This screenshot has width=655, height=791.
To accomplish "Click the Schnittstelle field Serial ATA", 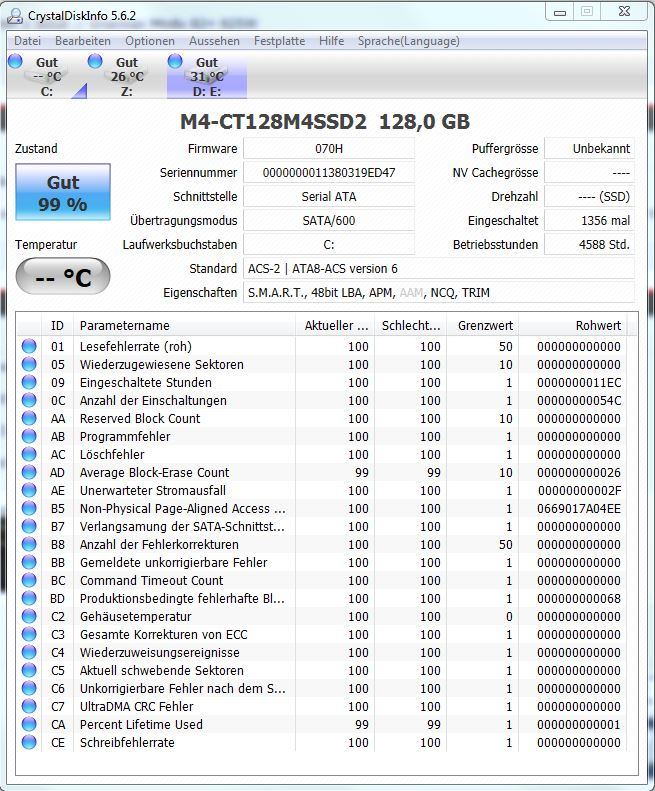I will [329, 197].
